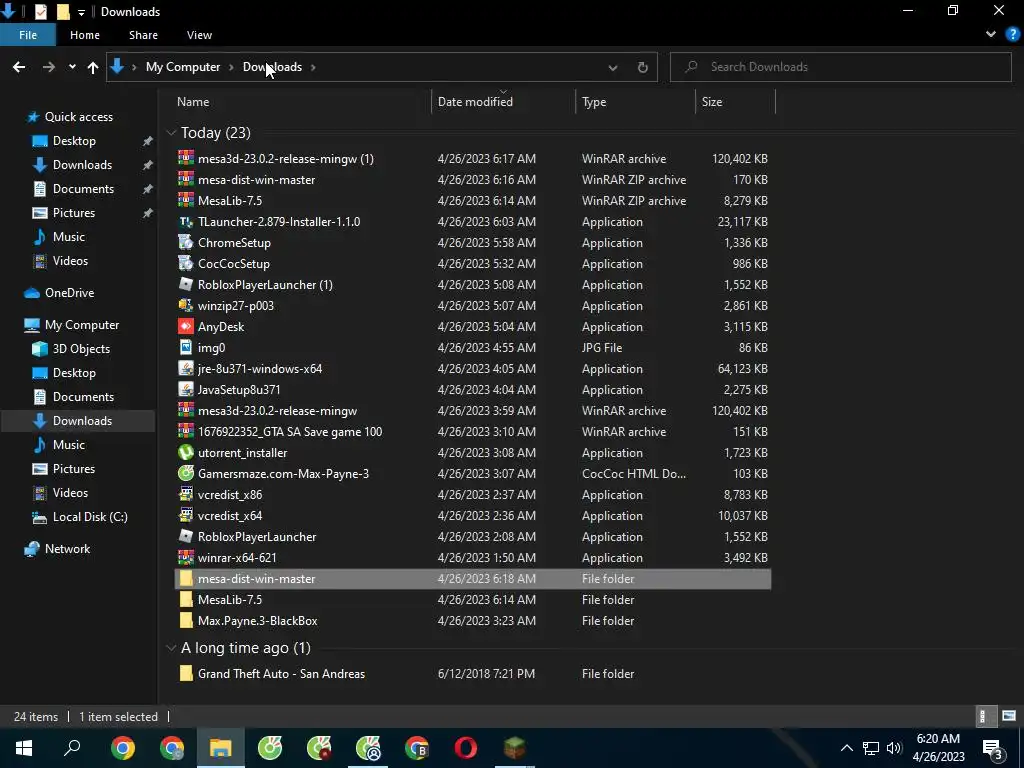
Task: Select the img0 JPG file icon
Action: click(186, 347)
